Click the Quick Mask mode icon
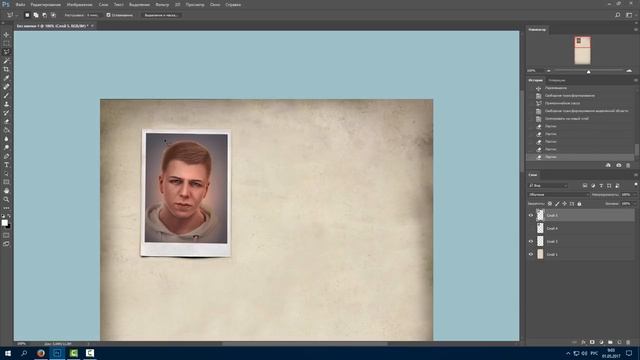Screen dimensions: 640x360 pyautogui.click(x=6, y=235)
